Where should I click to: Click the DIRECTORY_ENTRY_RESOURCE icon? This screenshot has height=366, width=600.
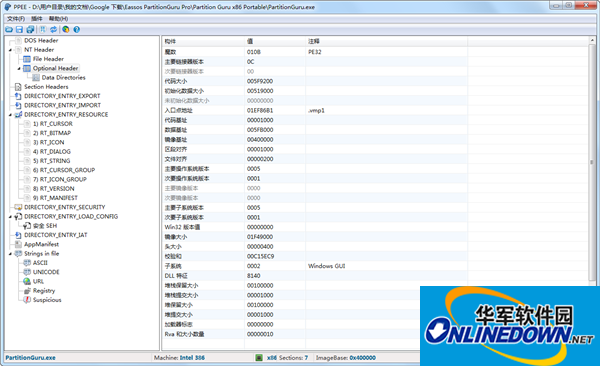[18, 114]
